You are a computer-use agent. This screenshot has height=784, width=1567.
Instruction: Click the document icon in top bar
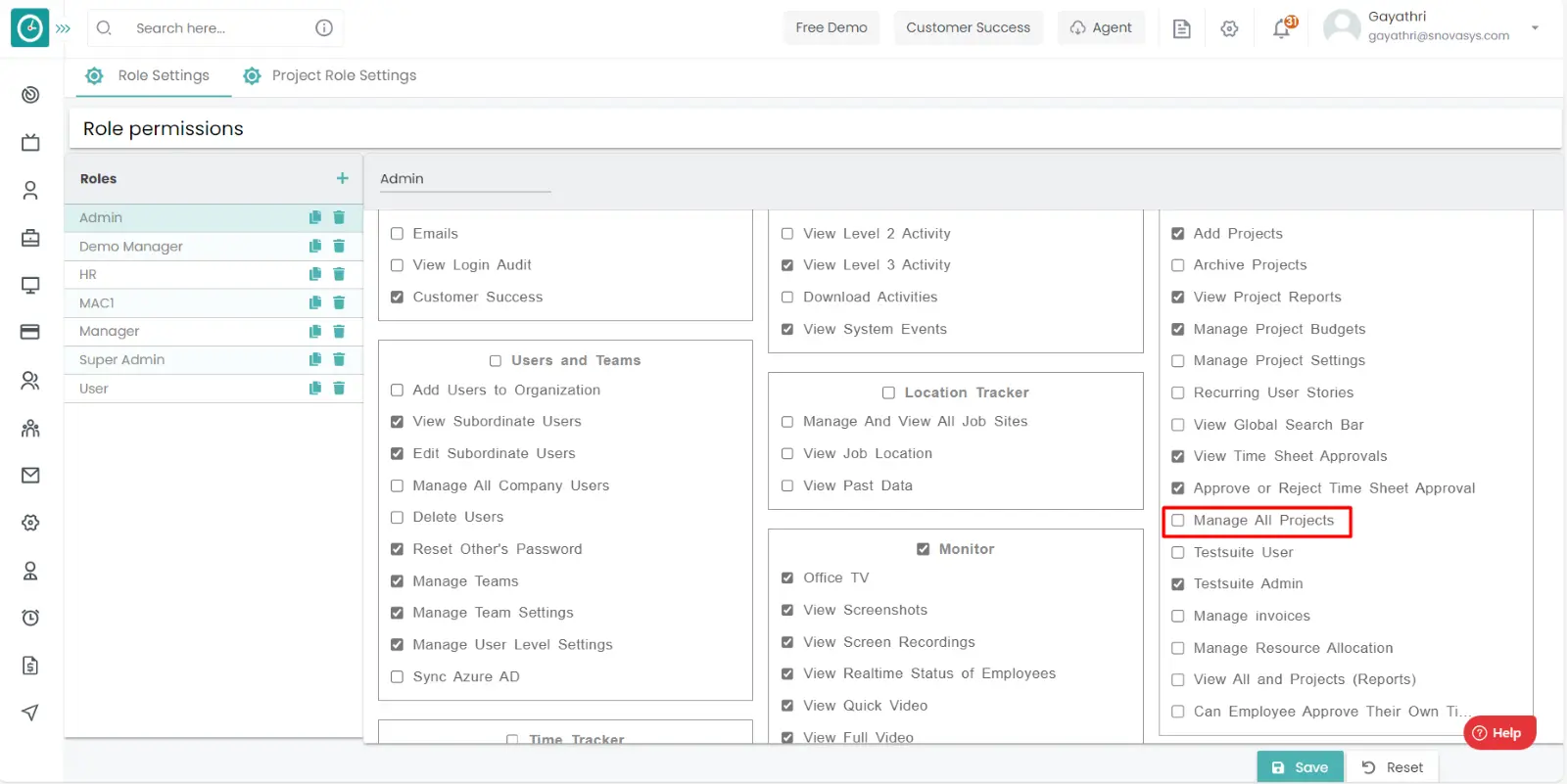click(x=1181, y=28)
